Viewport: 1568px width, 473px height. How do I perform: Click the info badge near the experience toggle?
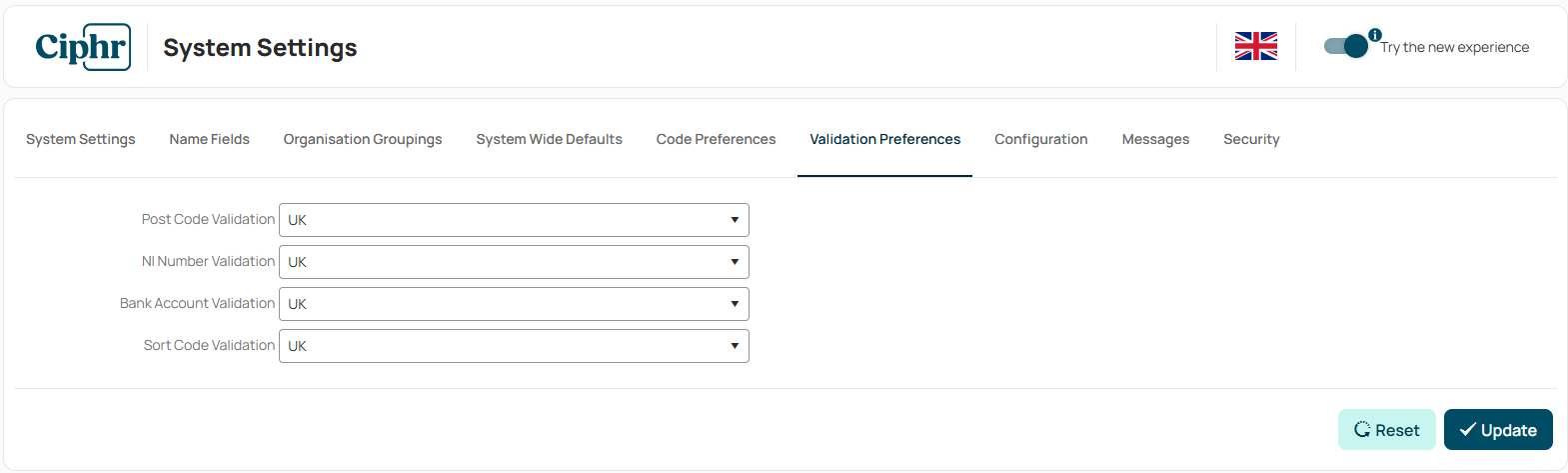click(1375, 35)
